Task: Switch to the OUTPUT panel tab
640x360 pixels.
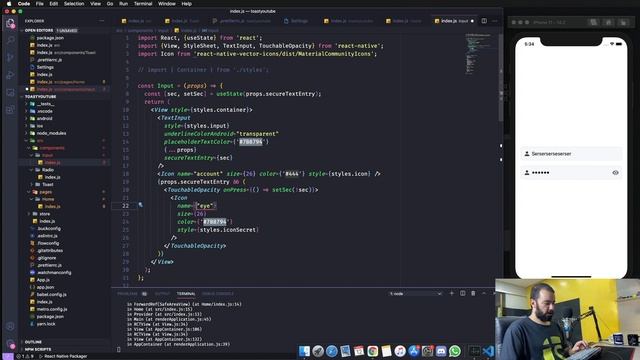Action: click(162, 293)
